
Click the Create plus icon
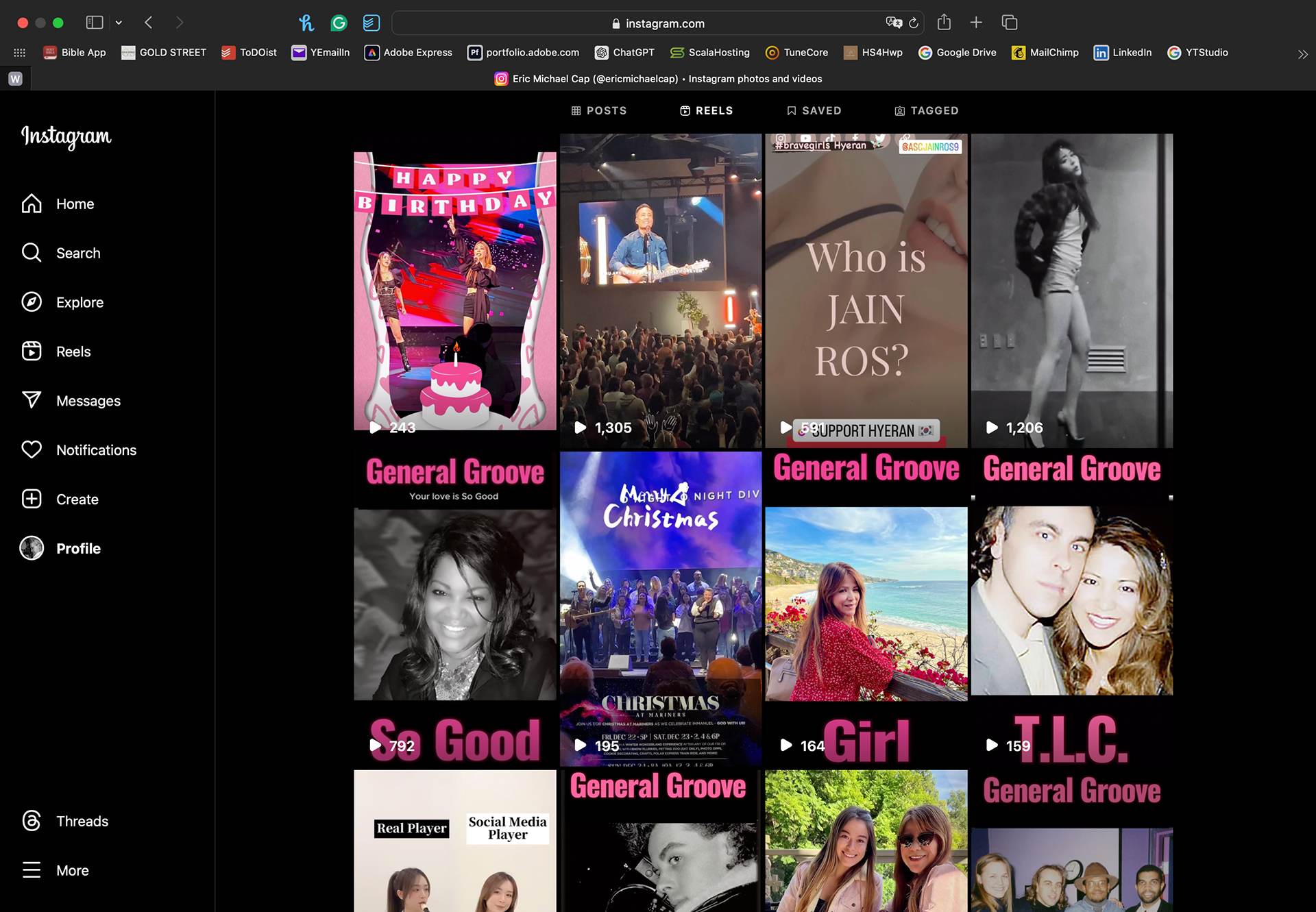point(32,499)
